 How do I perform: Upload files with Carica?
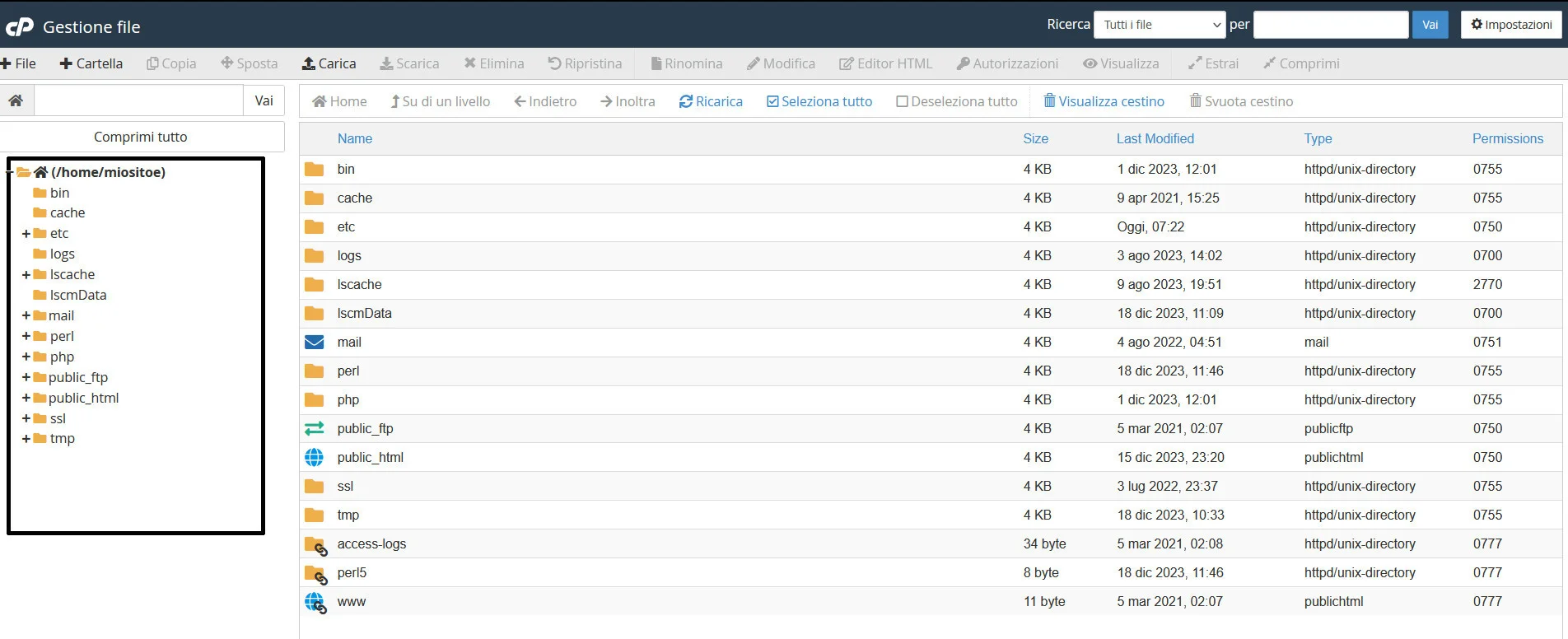pos(329,63)
